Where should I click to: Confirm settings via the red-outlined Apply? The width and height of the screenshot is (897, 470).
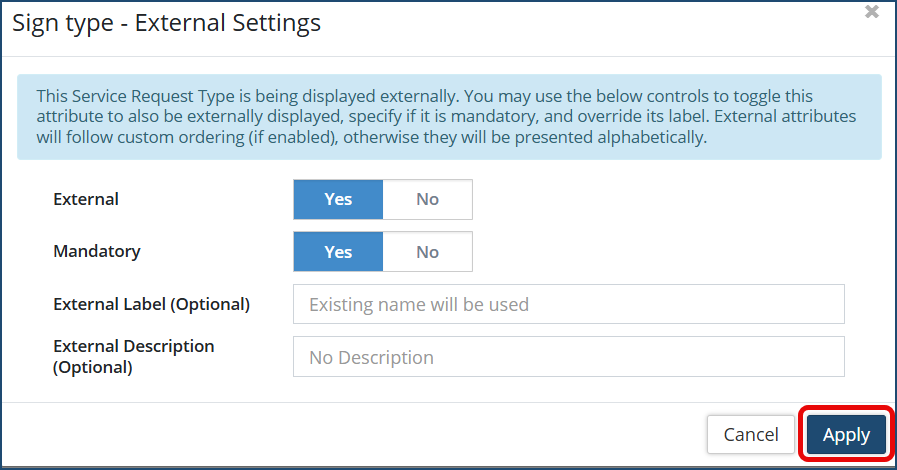click(x=846, y=434)
